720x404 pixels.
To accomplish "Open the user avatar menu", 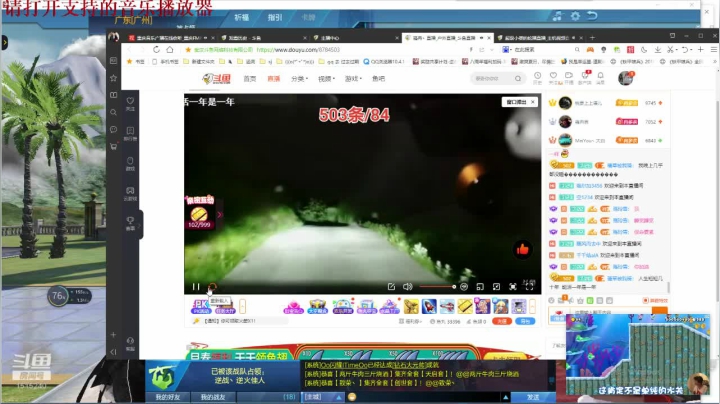I will click(x=625, y=78).
